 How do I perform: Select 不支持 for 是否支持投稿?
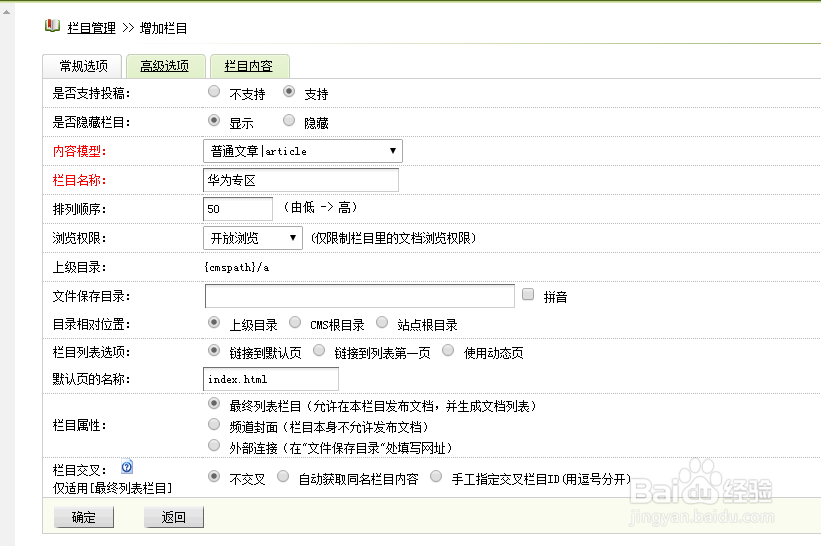tap(214, 92)
